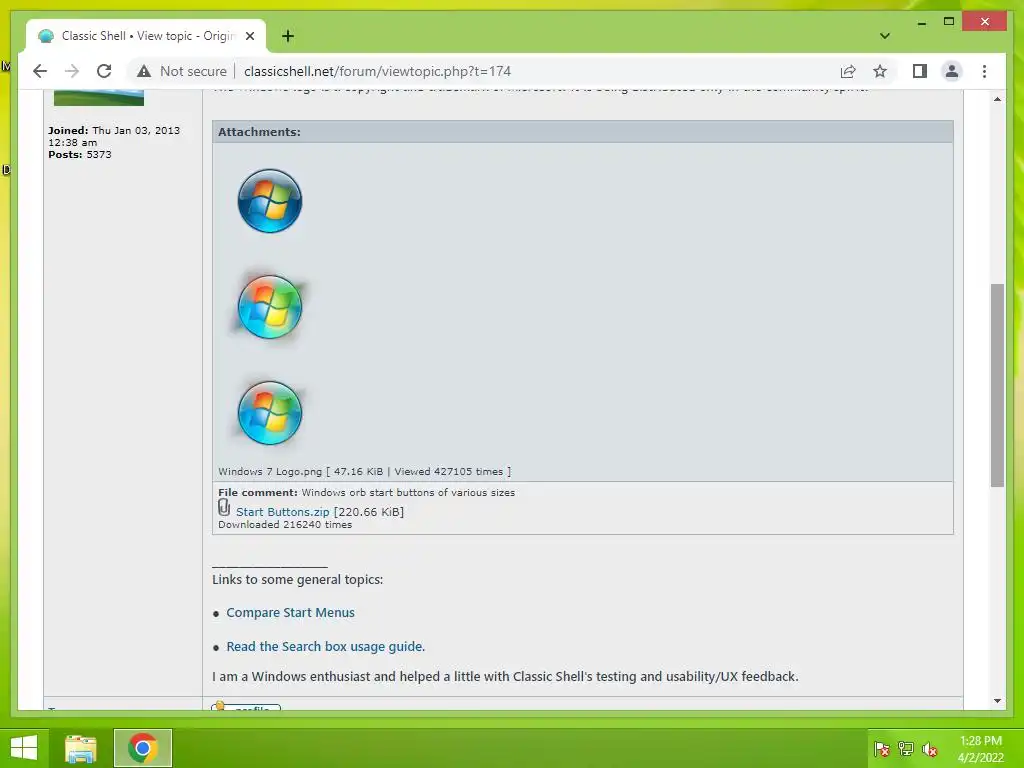Open the browser side panel
The height and width of the screenshot is (768, 1024).
tap(920, 71)
